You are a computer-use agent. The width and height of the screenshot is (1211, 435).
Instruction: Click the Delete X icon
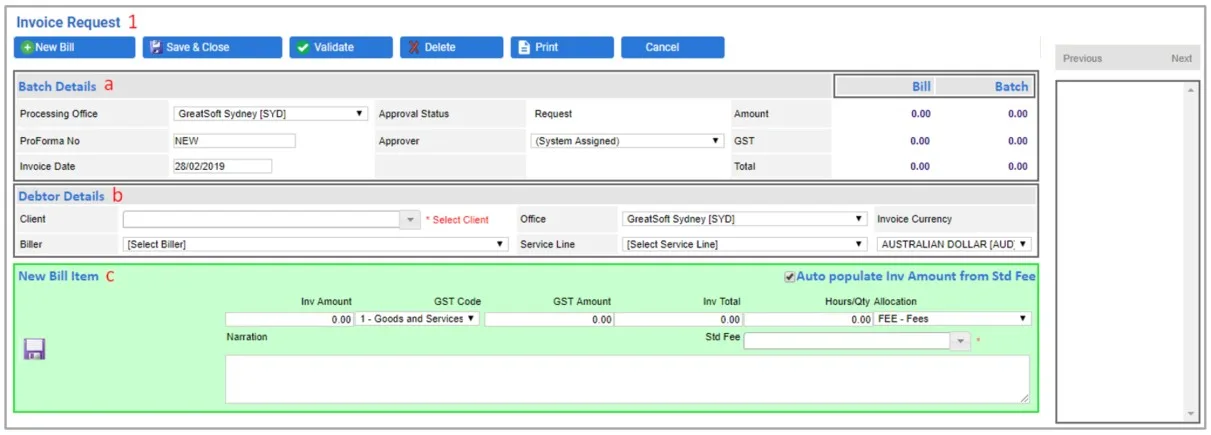click(x=413, y=47)
